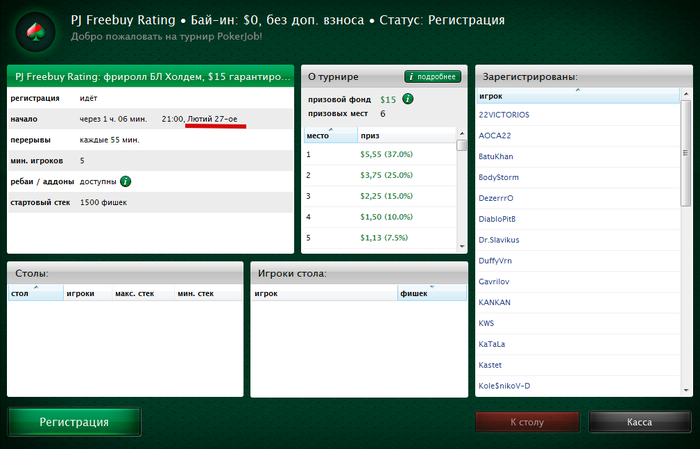Click the приз column header
Image resolution: width=700 pixels, height=449 pixels.
click(x=406, y=135)
